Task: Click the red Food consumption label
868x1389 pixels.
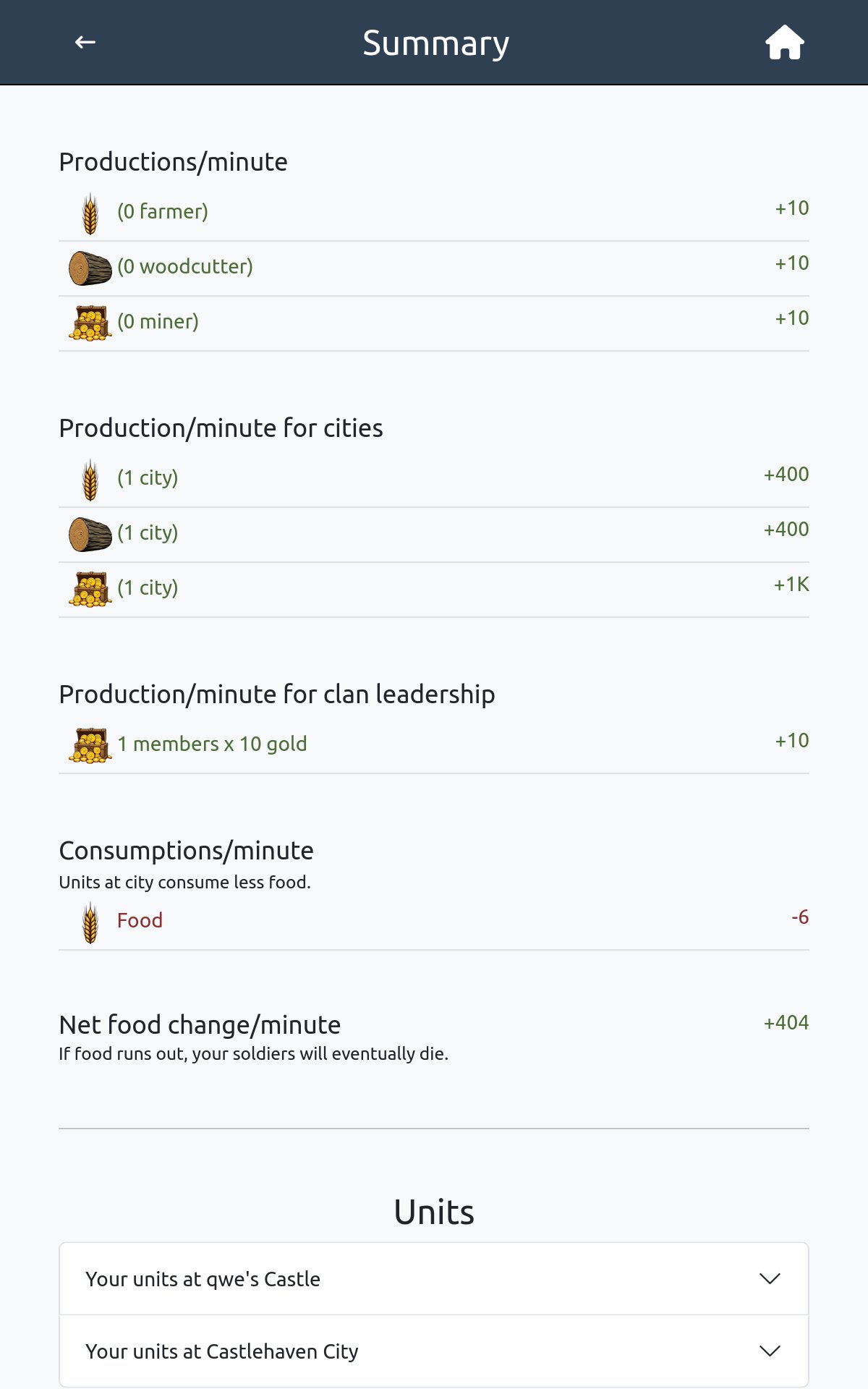Action: [140, 920]
